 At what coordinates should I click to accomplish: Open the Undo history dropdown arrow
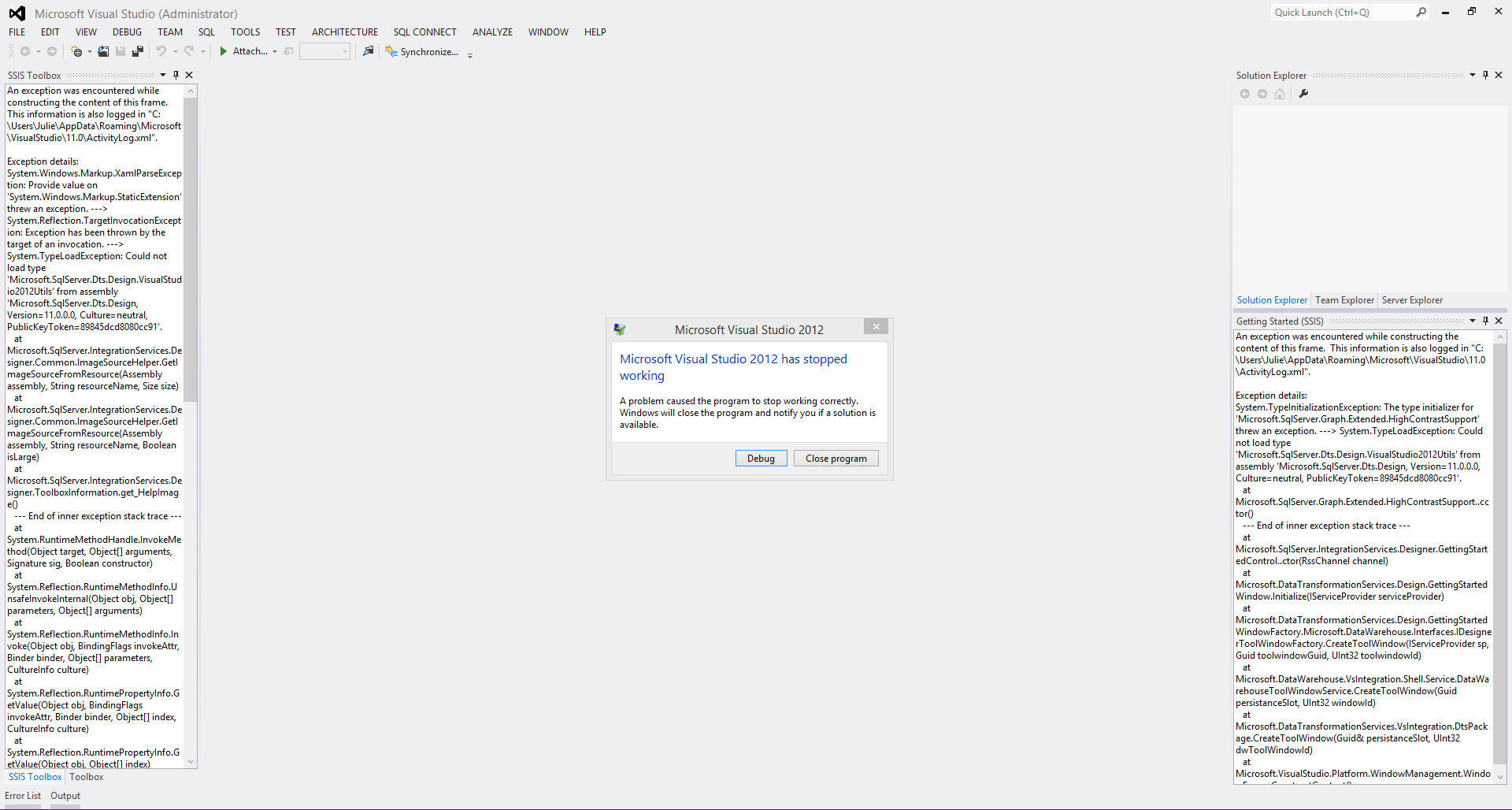tap(175, 52)
